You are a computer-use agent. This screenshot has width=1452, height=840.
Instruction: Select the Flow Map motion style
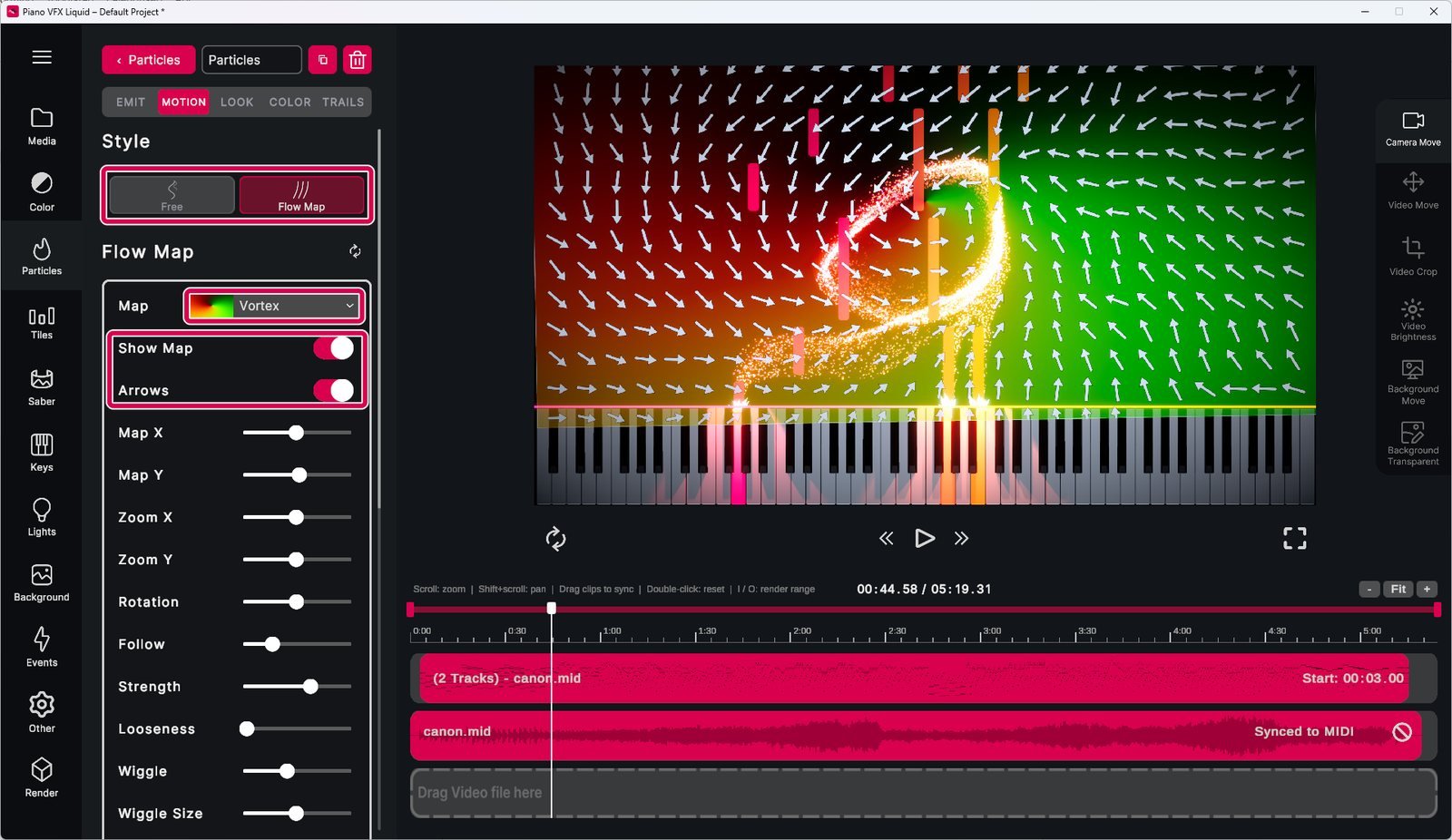(x=301, y=195)
